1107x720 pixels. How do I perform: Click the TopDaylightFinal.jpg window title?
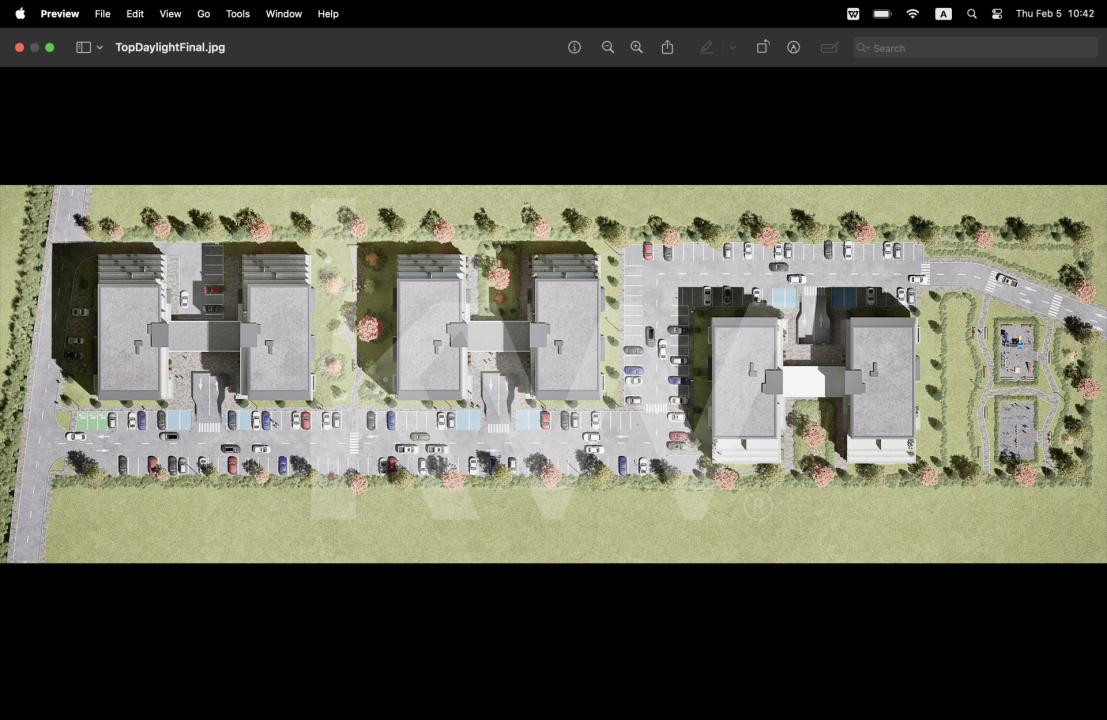170,47
